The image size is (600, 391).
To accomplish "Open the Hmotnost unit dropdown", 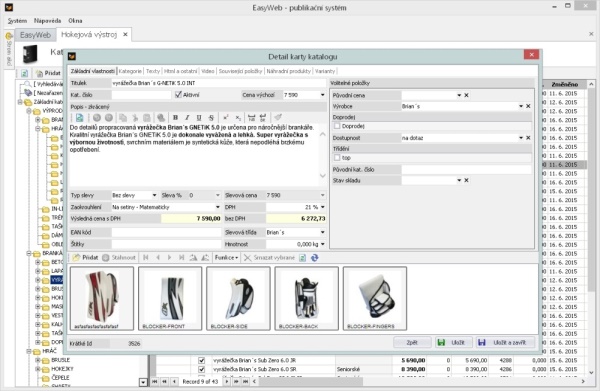I will [323, 244].
